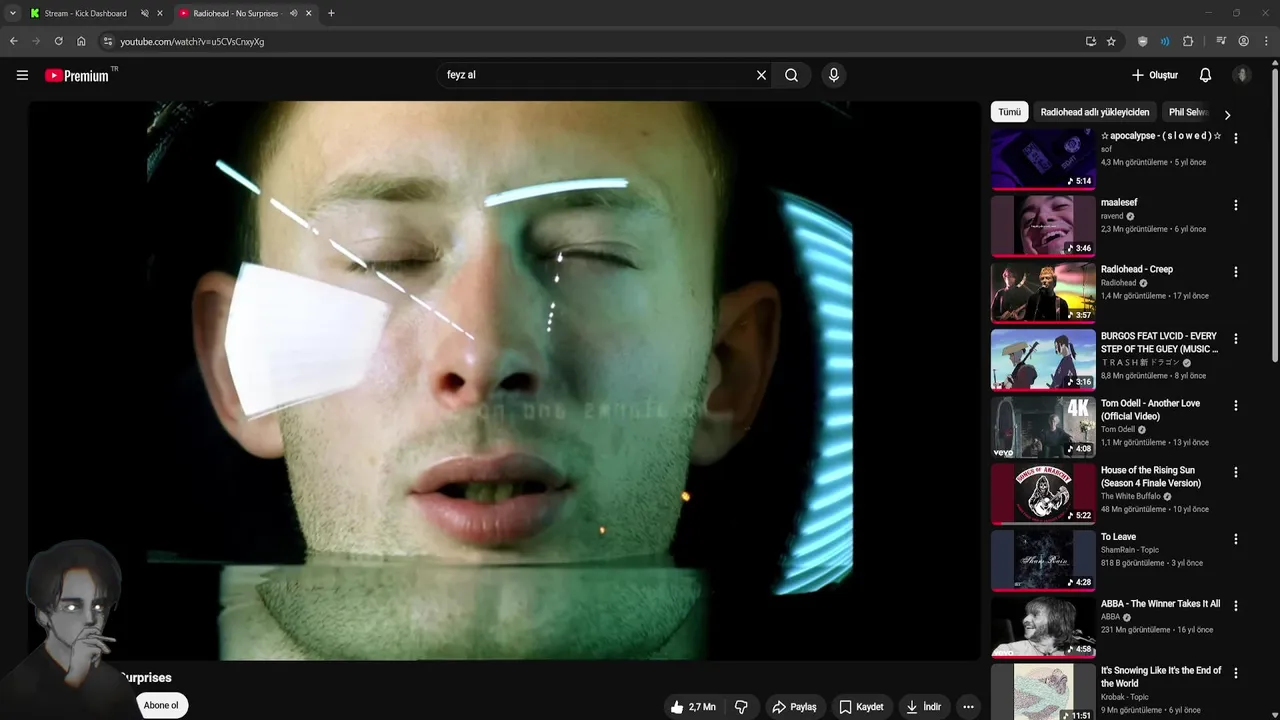This screenshot has height=720, width=1280.
Task: Install app icon in address bar
Action: tap(1090, 41)
